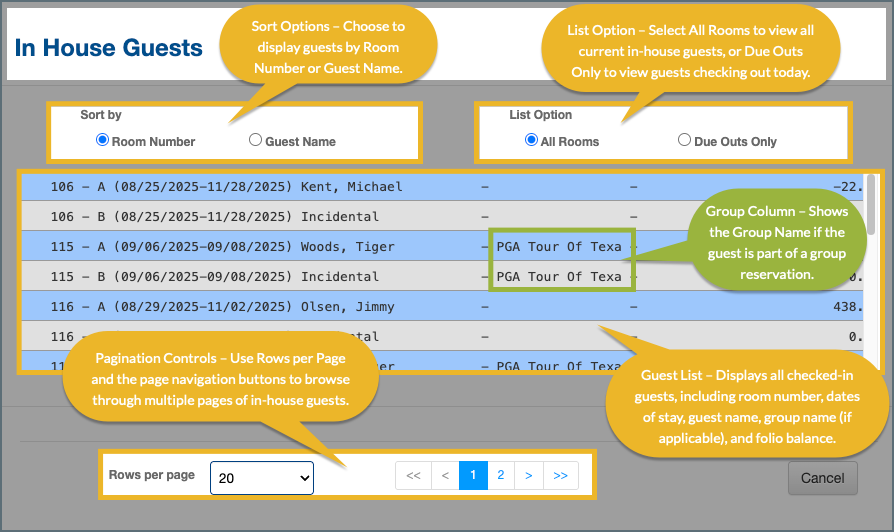Click PGA Tour Of Texa group for Woods

(559, 247)
